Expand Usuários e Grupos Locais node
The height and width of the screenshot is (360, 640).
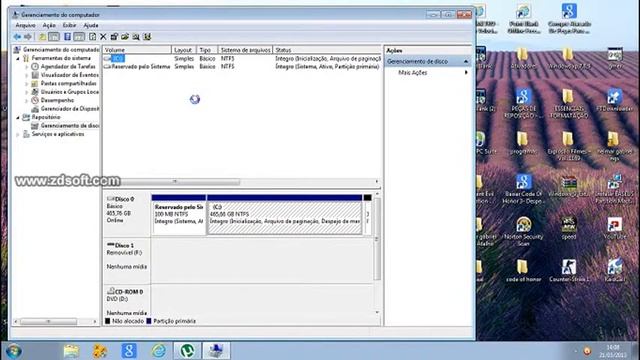27,92
